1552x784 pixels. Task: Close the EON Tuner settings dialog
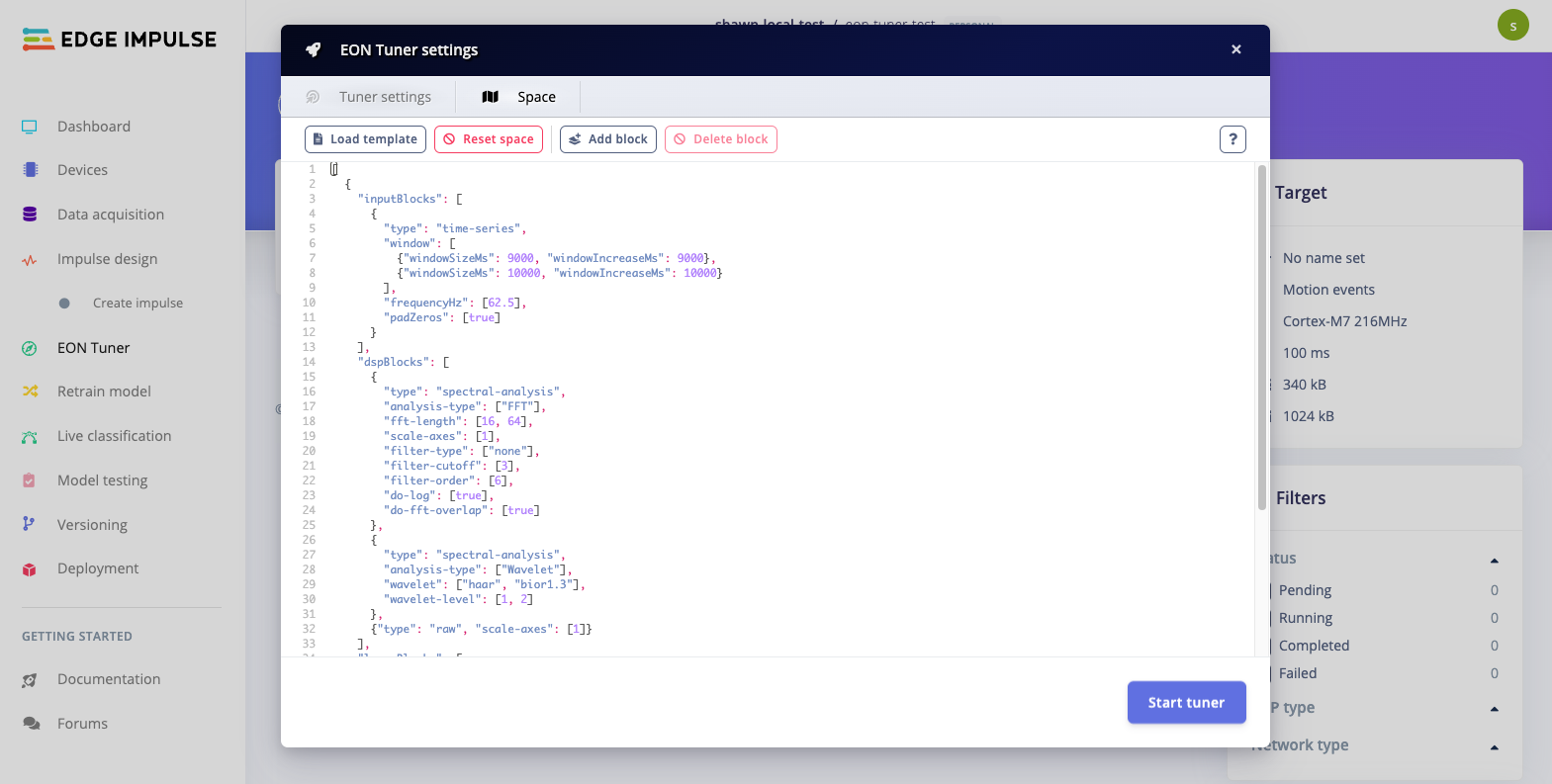(x=1236, y=49)
